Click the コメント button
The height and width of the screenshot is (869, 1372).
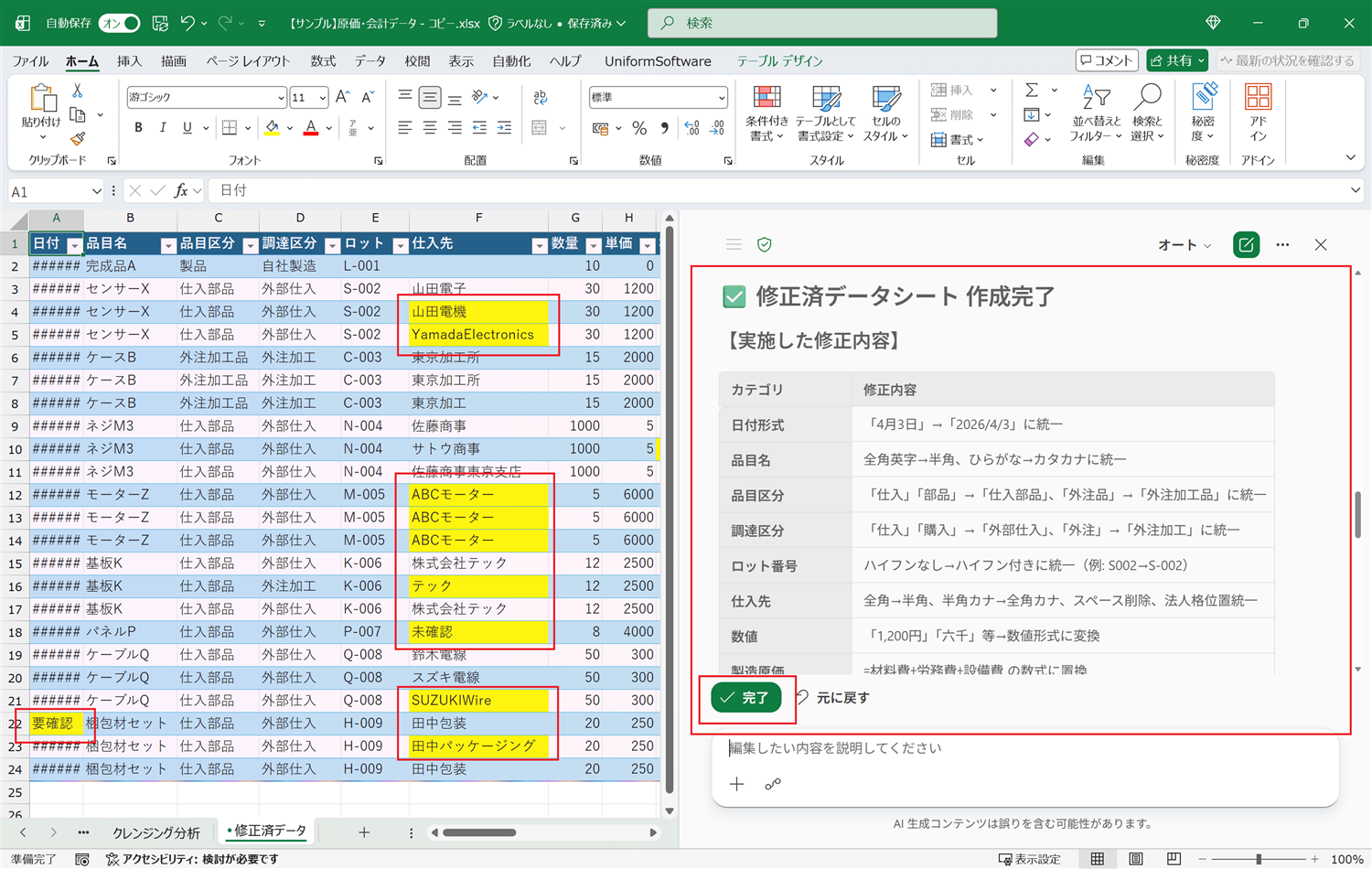coord(1107,60)
